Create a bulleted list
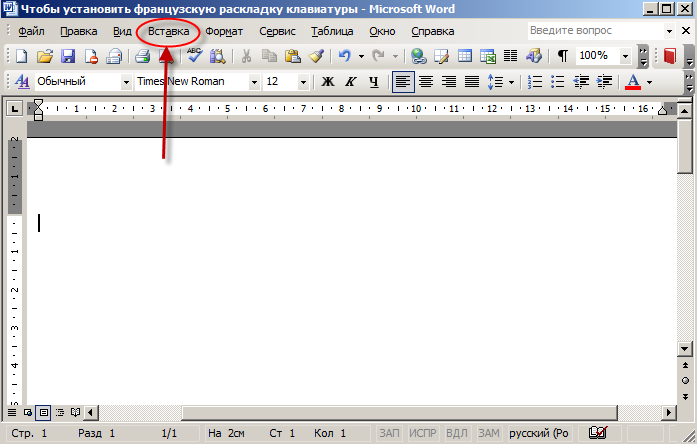Screen dimensions: 697x444 pos(557,82)
